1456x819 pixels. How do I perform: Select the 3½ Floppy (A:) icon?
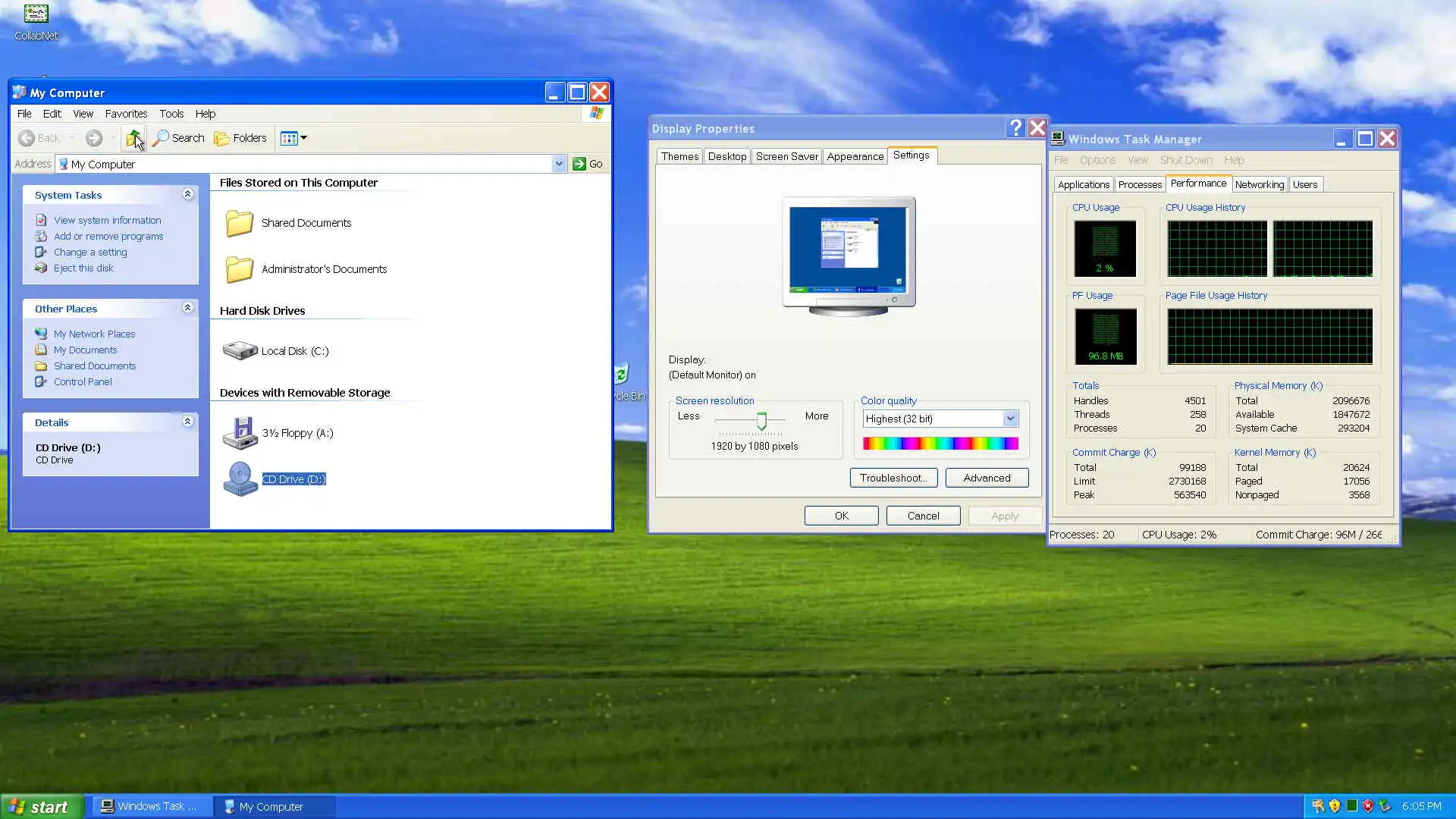click(x=240, y=433)
